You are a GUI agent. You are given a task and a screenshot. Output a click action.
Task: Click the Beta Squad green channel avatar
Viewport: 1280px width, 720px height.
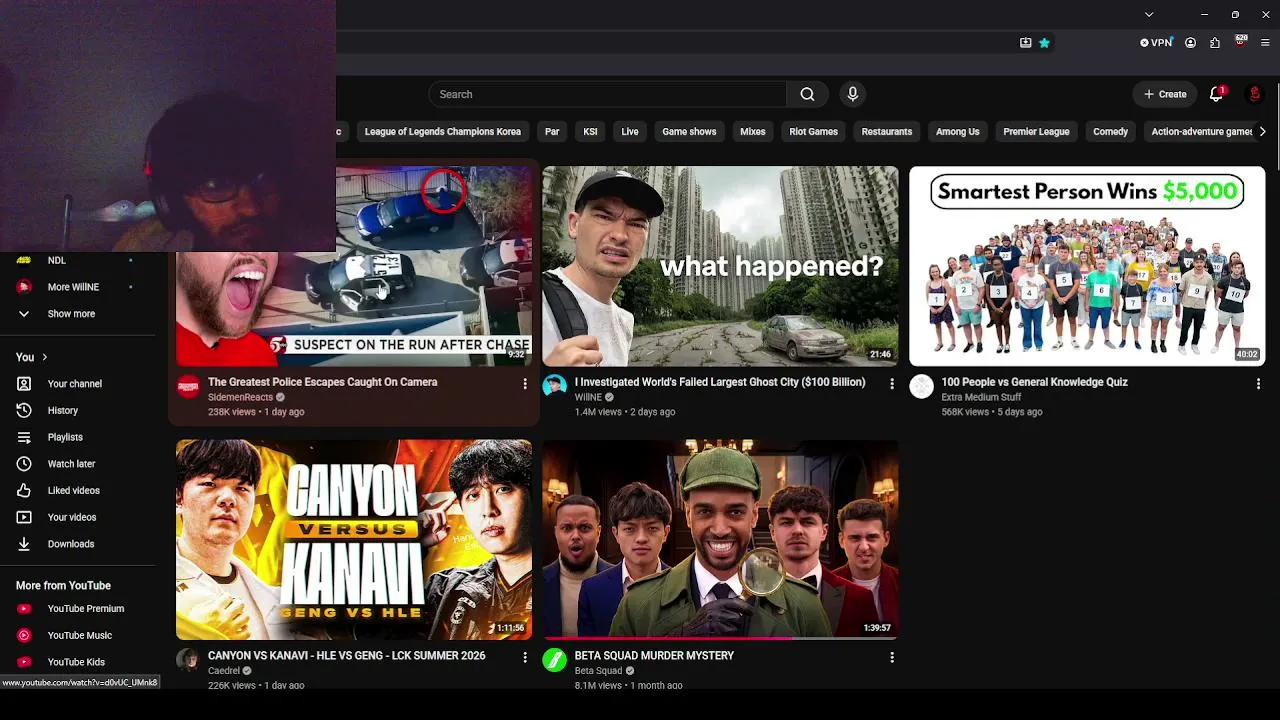point(554,660)
